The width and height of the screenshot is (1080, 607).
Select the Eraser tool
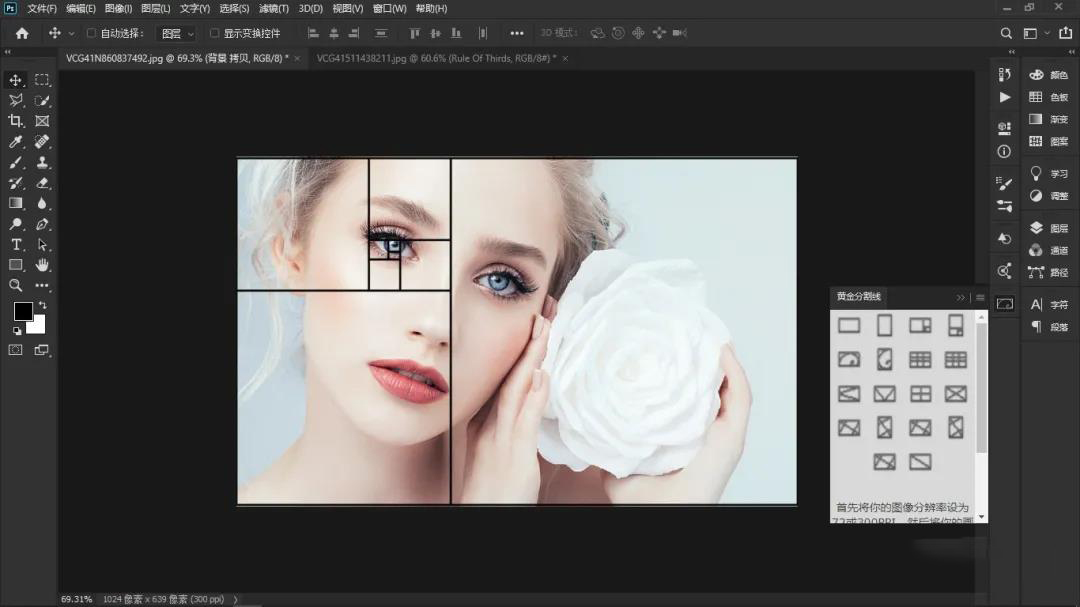(x=42, y=183)
